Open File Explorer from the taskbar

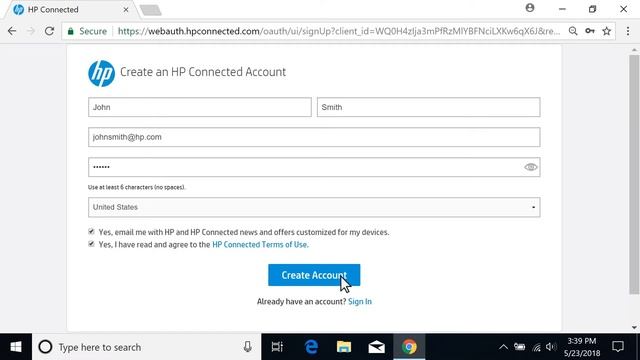pos(344,347)
